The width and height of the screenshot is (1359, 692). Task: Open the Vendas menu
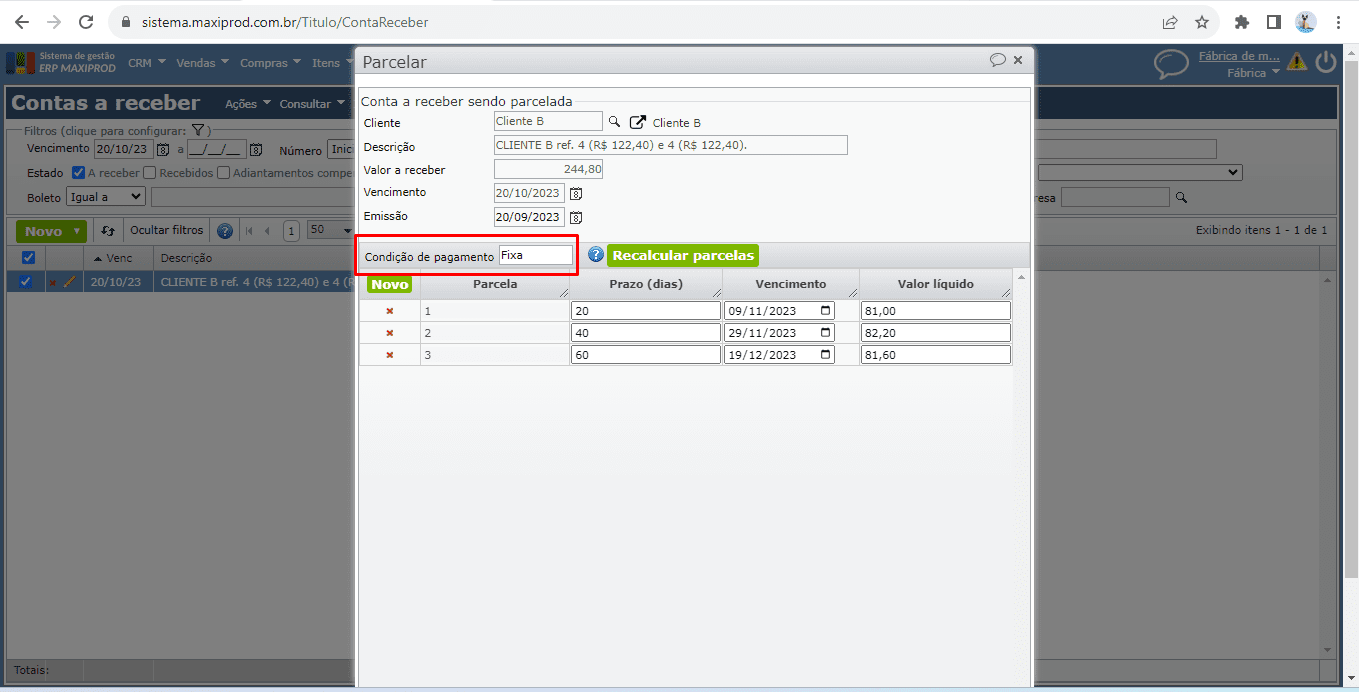[202, 63]
